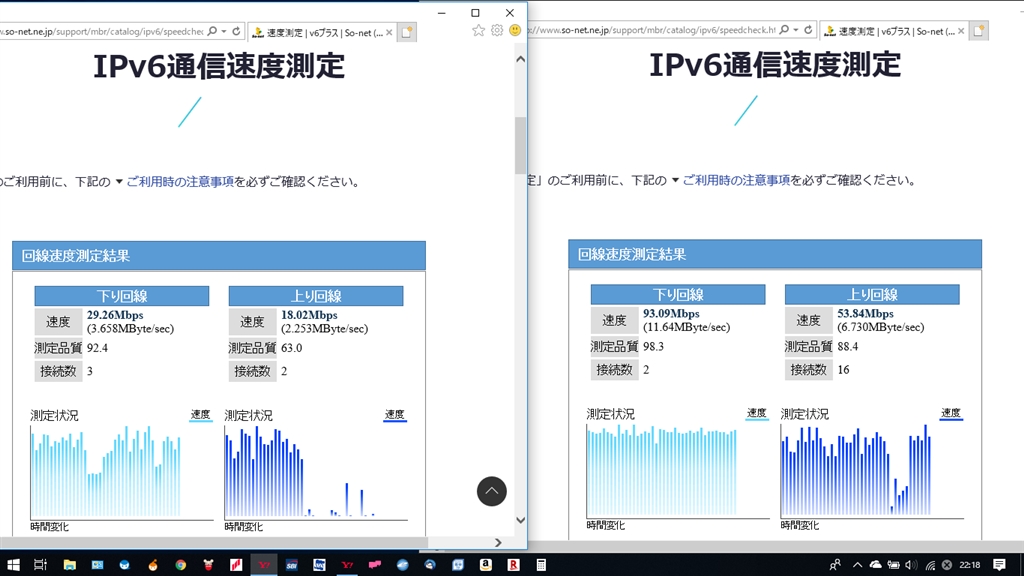This screenshot has width=1024, height=576.
Task: Open the Rakuten taskbar icon
Action: pos(514,565)
